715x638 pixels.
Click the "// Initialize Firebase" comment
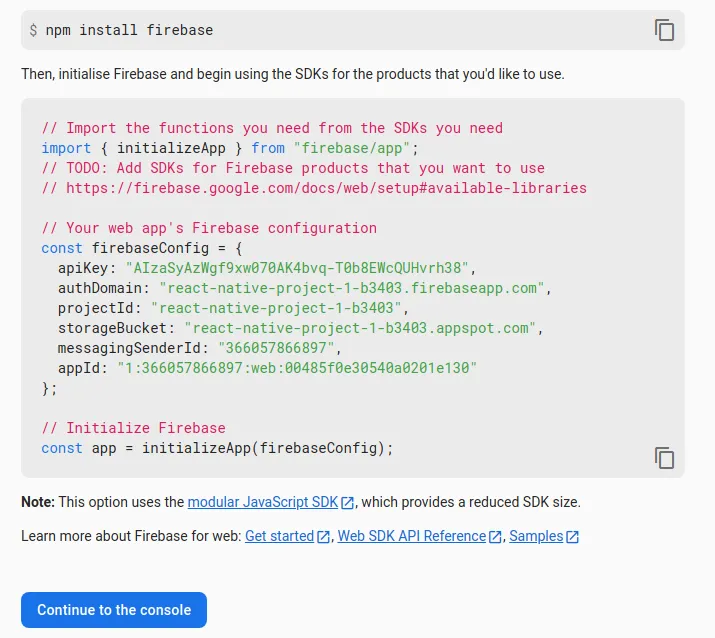[134, 428]
